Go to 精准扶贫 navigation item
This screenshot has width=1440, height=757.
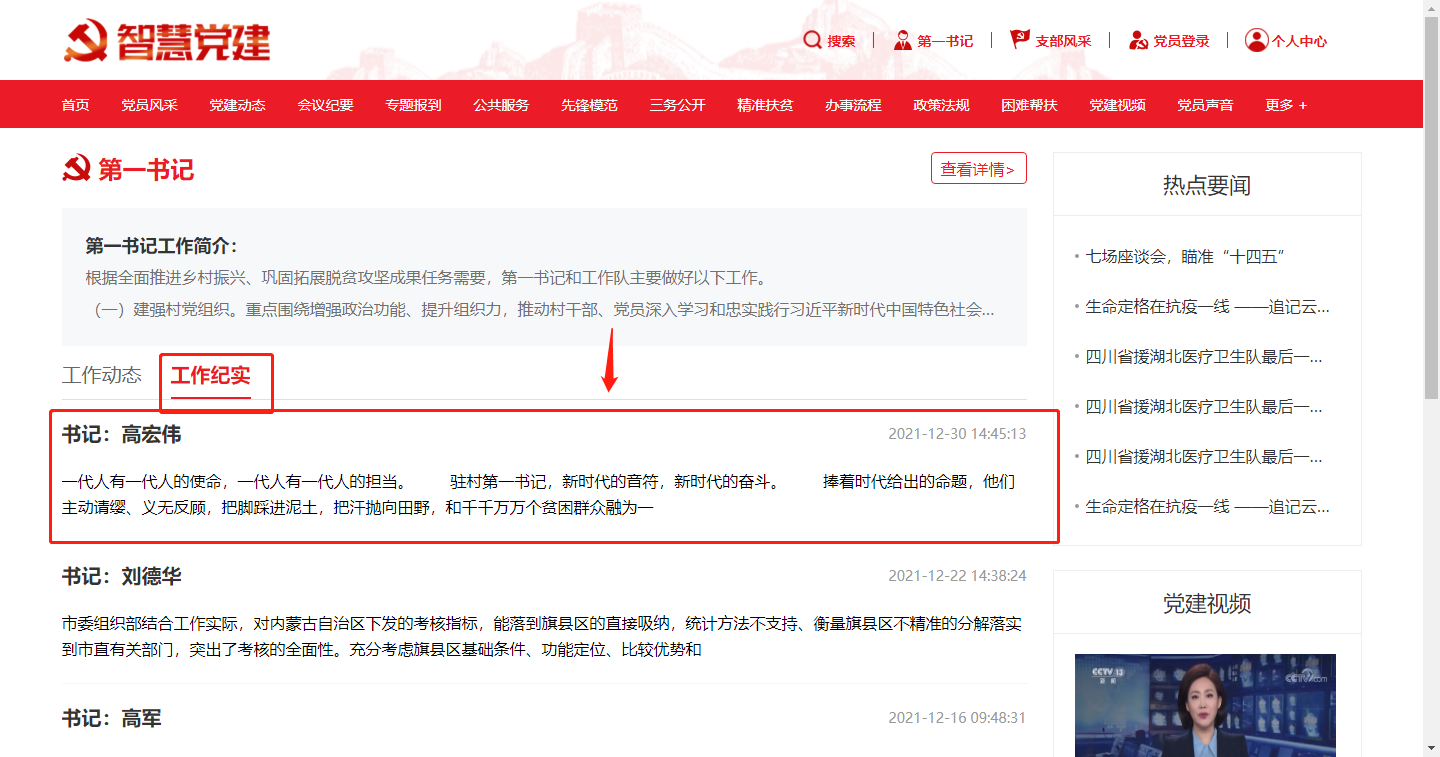765,105
